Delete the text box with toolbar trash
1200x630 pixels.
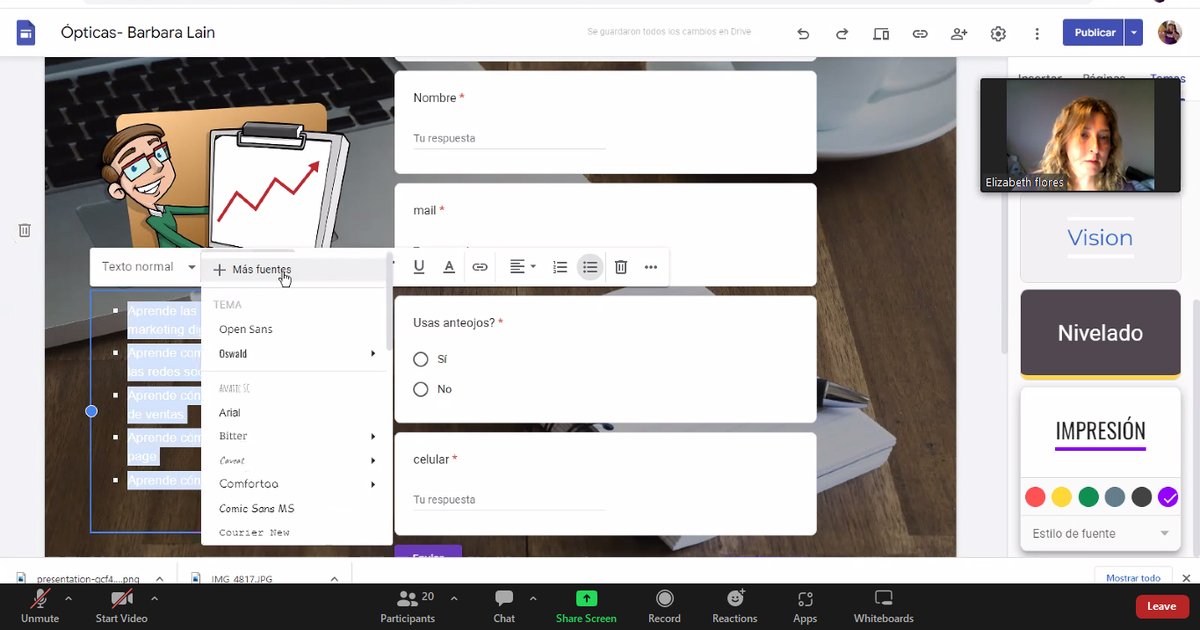click(x=621, y=267)
